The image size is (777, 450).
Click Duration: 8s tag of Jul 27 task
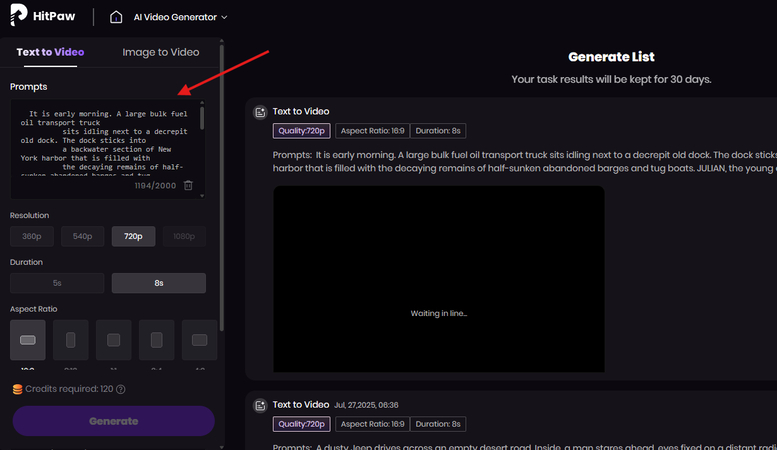click(438, 424)
